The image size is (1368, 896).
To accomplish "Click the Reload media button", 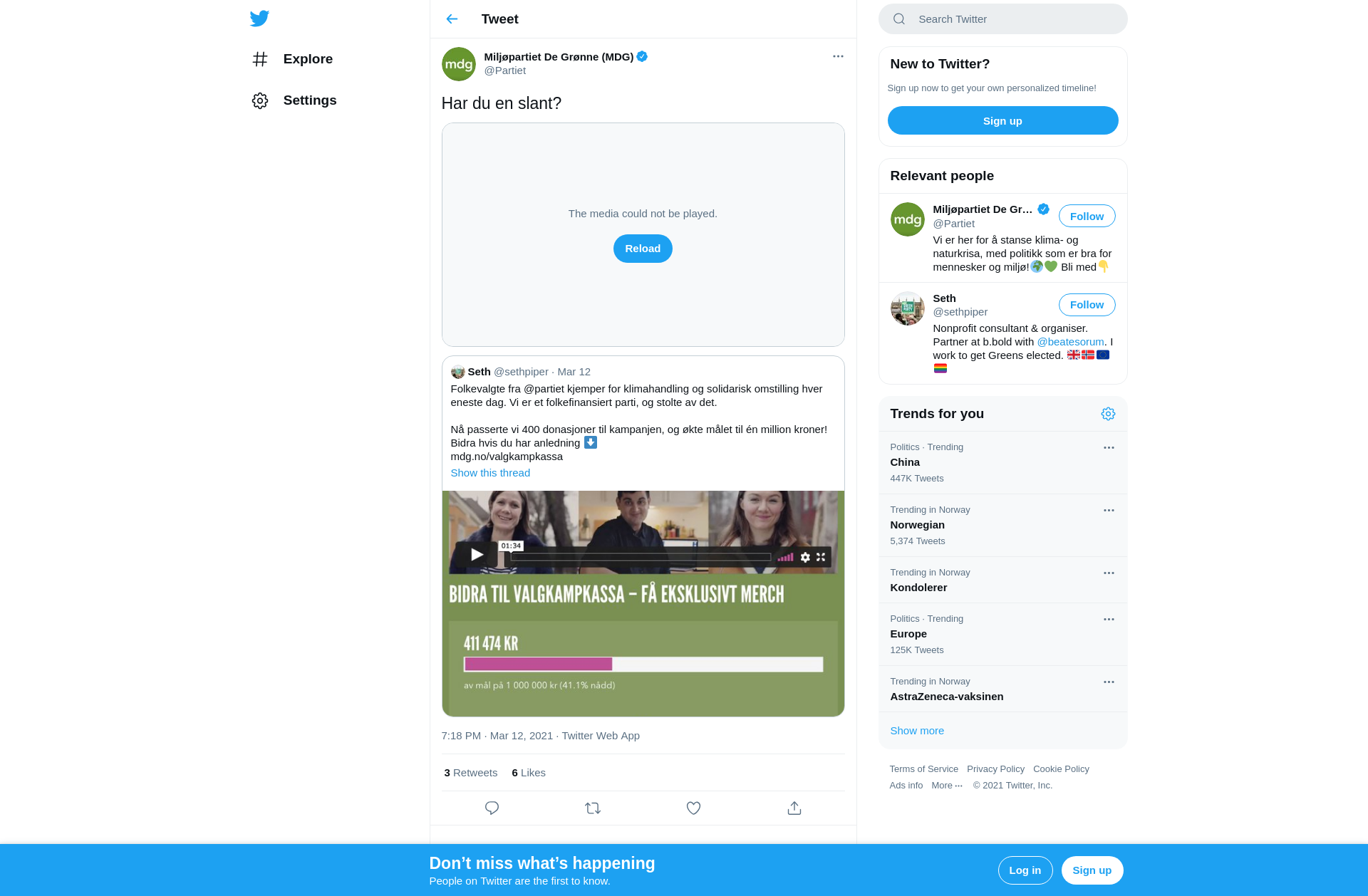I will point(643,249).
